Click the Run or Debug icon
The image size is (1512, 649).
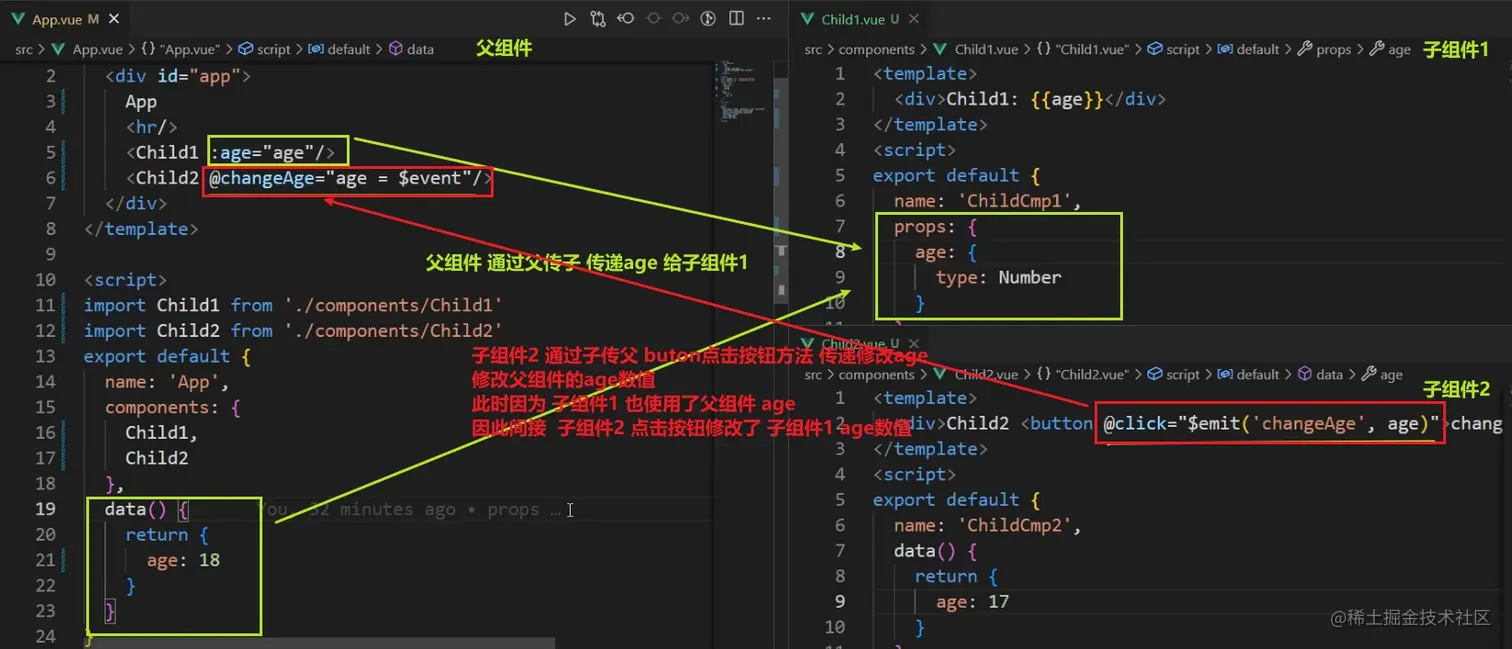(x=706, y=19)
